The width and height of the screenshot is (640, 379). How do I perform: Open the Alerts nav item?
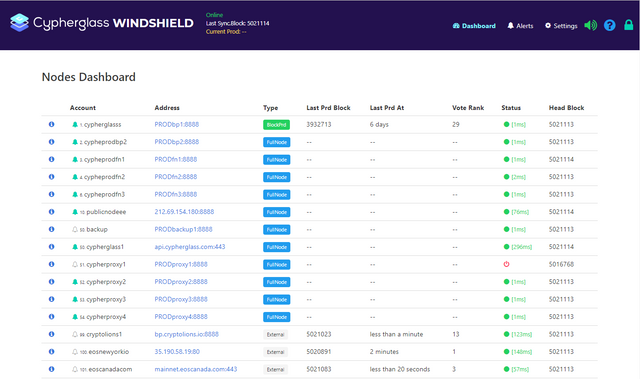(520, 26)
